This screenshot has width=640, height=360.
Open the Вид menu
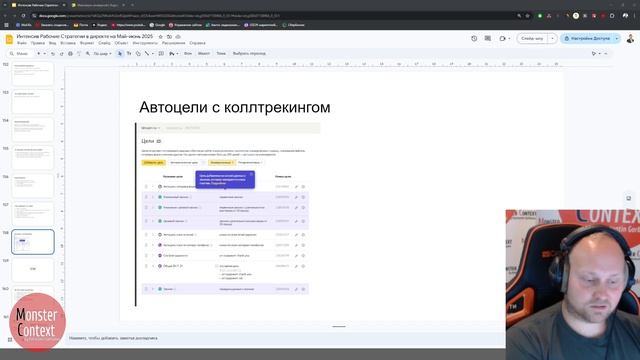53,43
